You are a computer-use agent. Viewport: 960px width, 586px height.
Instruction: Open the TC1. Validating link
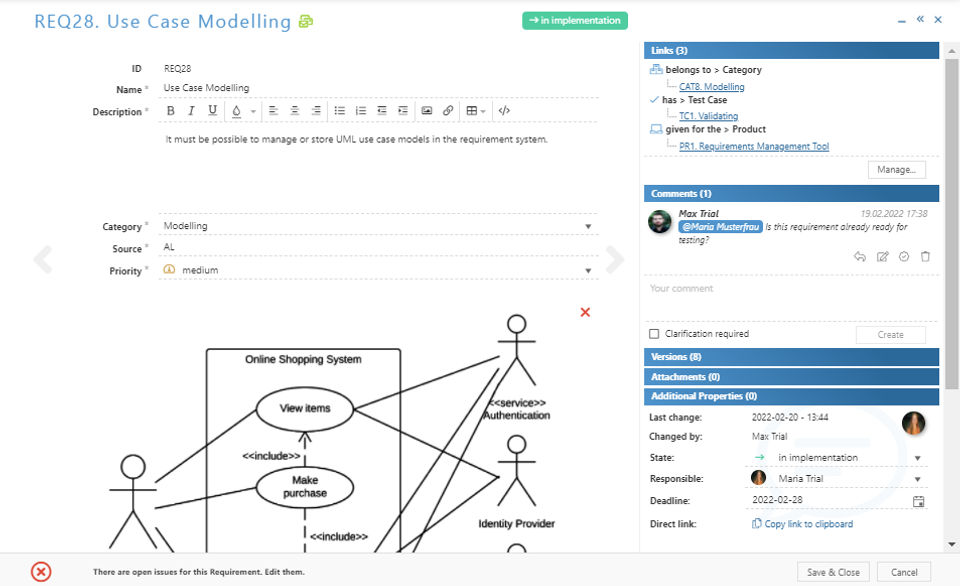[708, 116]
